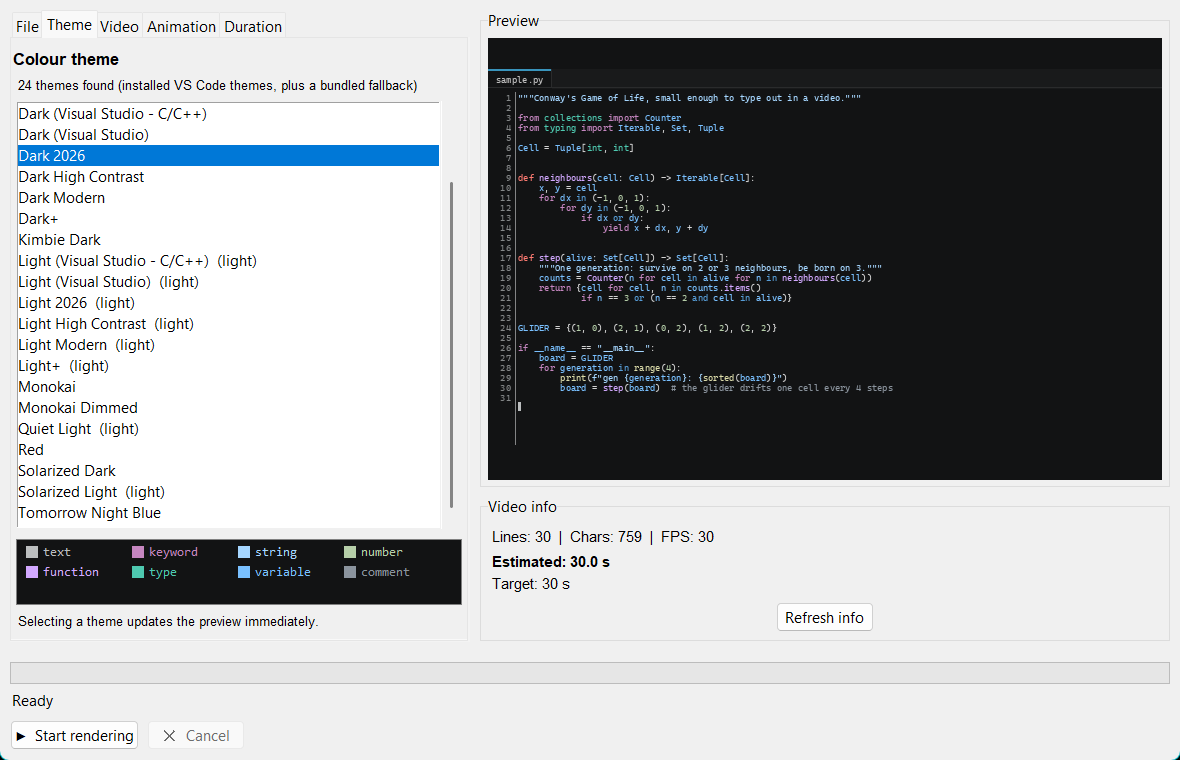This screenshot has height=760, width=1180.
Task: Pick the Light+ theme
Action: pyautogui.click(x=228, y=366)
